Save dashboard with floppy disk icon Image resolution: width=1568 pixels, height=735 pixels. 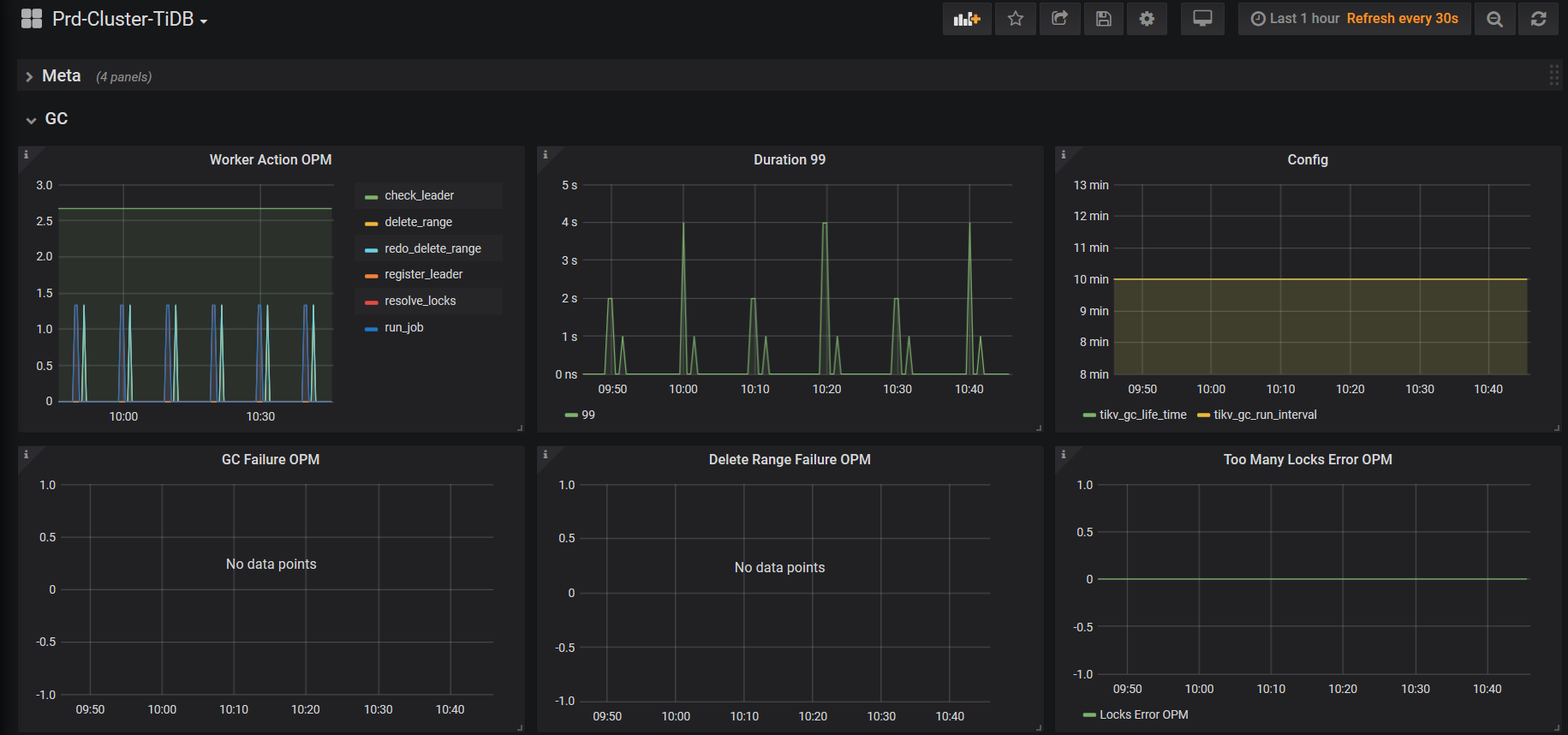pos(1104,19)
